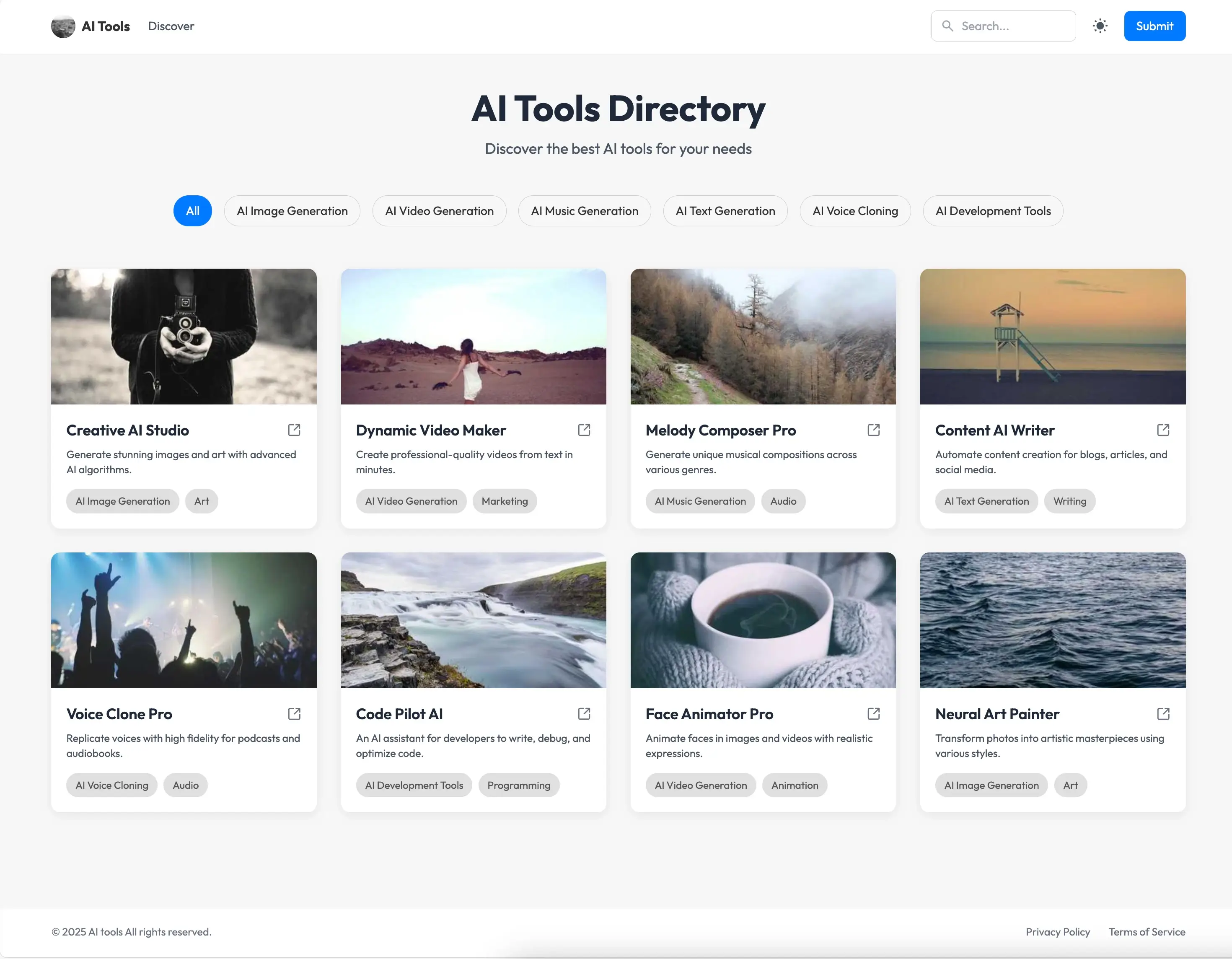Click the Art tag on Creative AI Studio
Screen dimensions: 1232x959
pos(202,501)
